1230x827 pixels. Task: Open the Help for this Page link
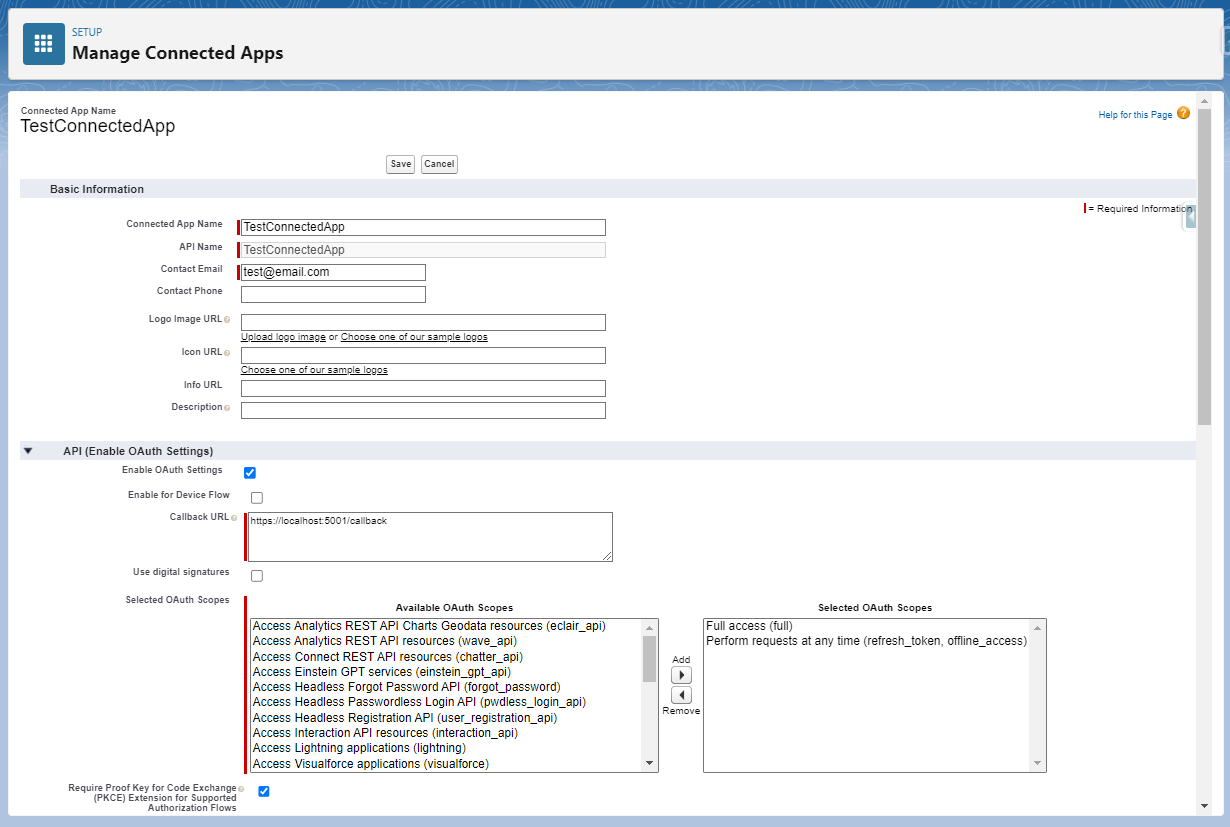pos(1135,115)
